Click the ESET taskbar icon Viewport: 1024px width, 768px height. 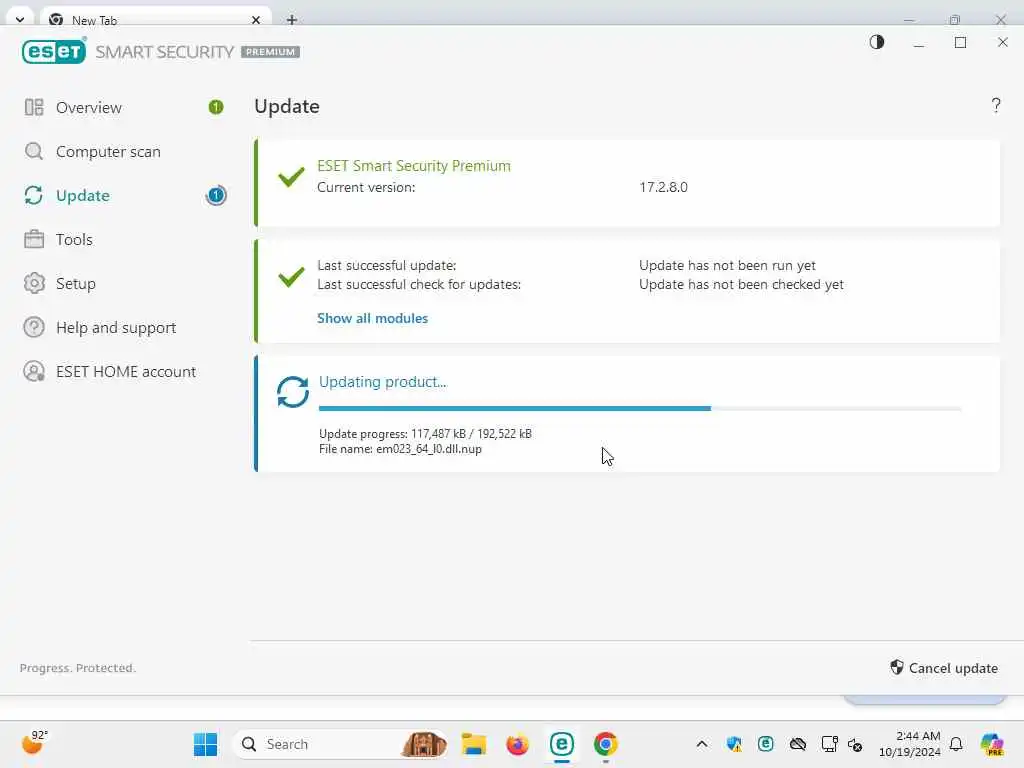click(x=562, y=744)
